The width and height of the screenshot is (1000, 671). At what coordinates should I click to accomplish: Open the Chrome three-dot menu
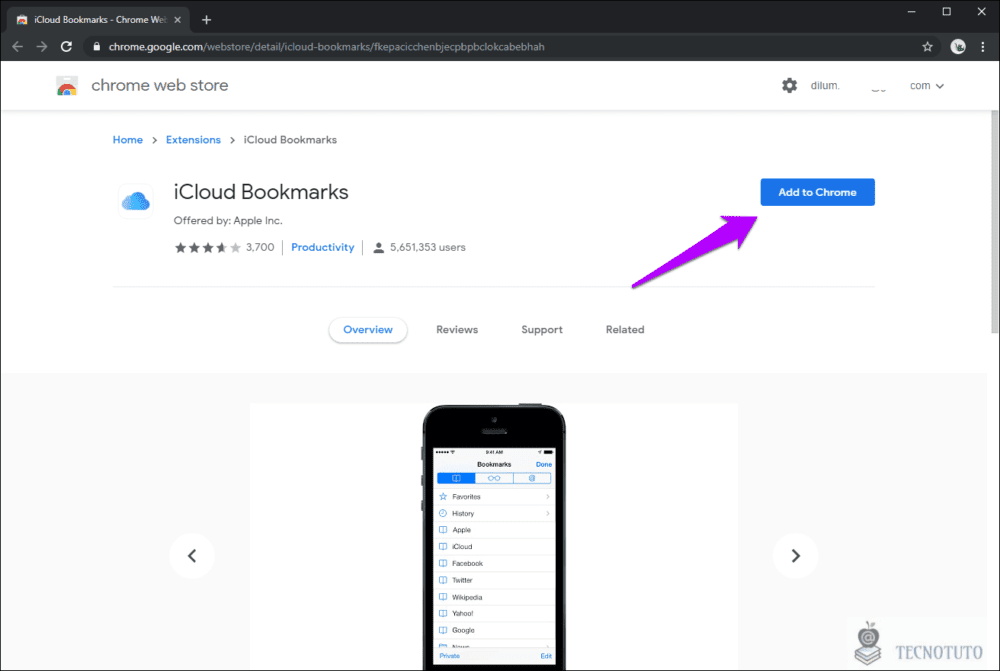point(983,47)
